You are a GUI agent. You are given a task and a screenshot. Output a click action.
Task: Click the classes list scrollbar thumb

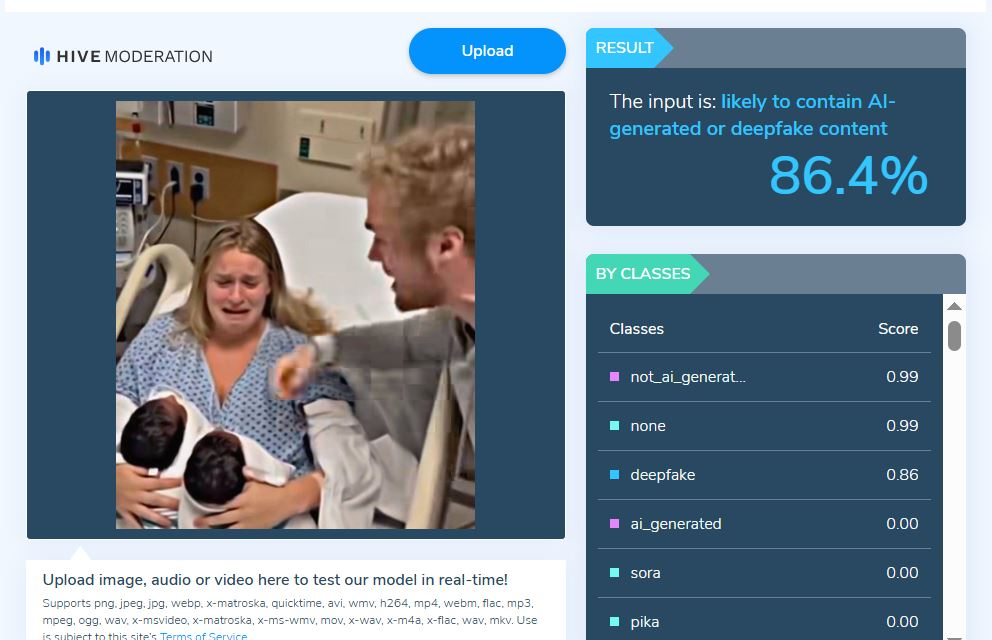955,335
